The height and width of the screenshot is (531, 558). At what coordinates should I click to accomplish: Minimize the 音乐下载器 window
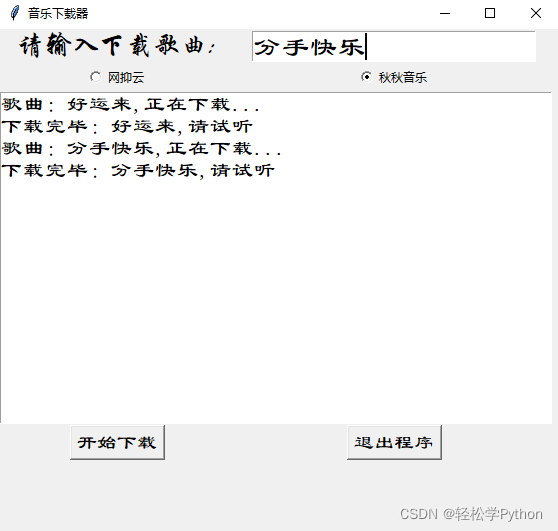[x=445, y=14]
